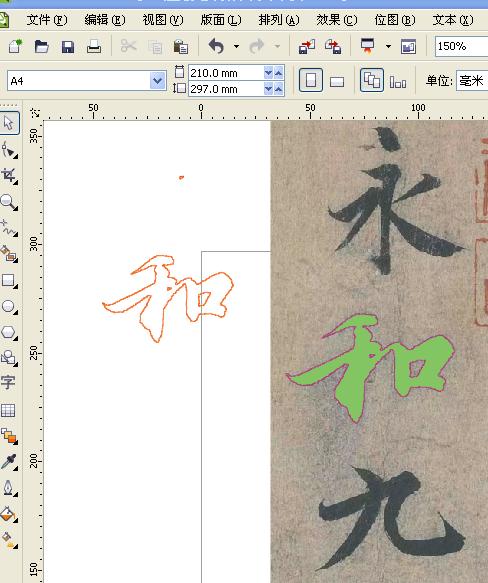Open the 效果(C) menu

click(337, 20)
